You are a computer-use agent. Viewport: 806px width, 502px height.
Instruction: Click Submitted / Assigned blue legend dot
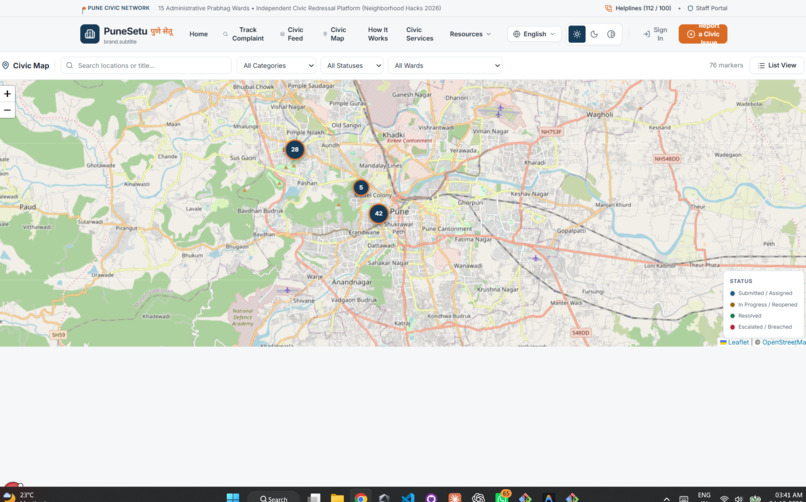pyautogui.click(x=732, y=293)
